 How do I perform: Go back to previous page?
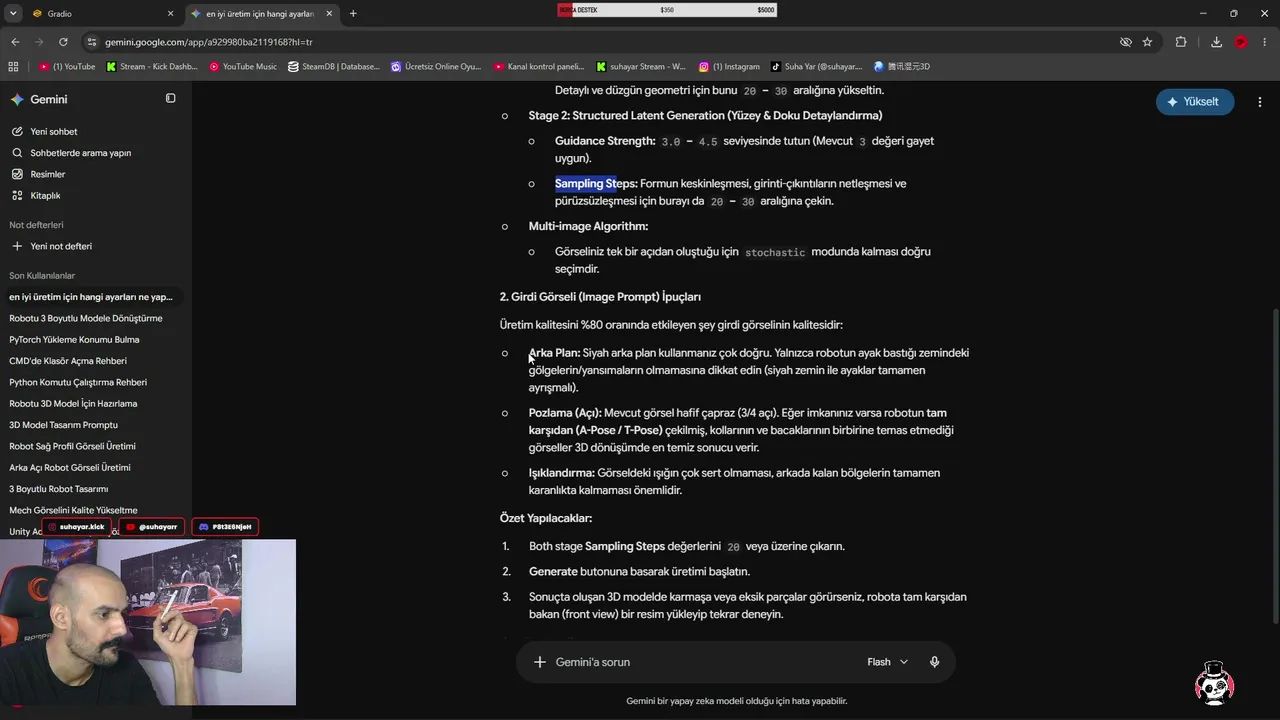click(x=15, y=42)
